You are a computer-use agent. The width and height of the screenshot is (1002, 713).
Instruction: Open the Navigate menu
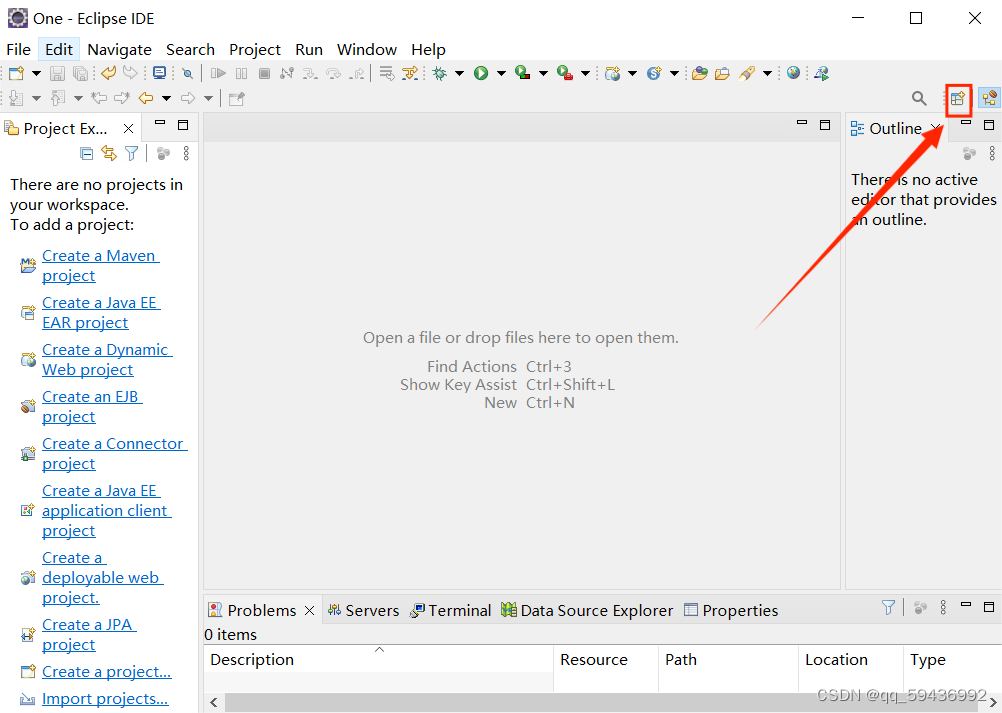tap(119, 50)
